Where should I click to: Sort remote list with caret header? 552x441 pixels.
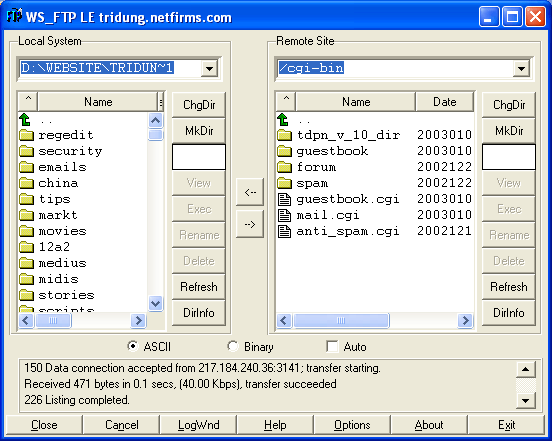pos(286,101)
